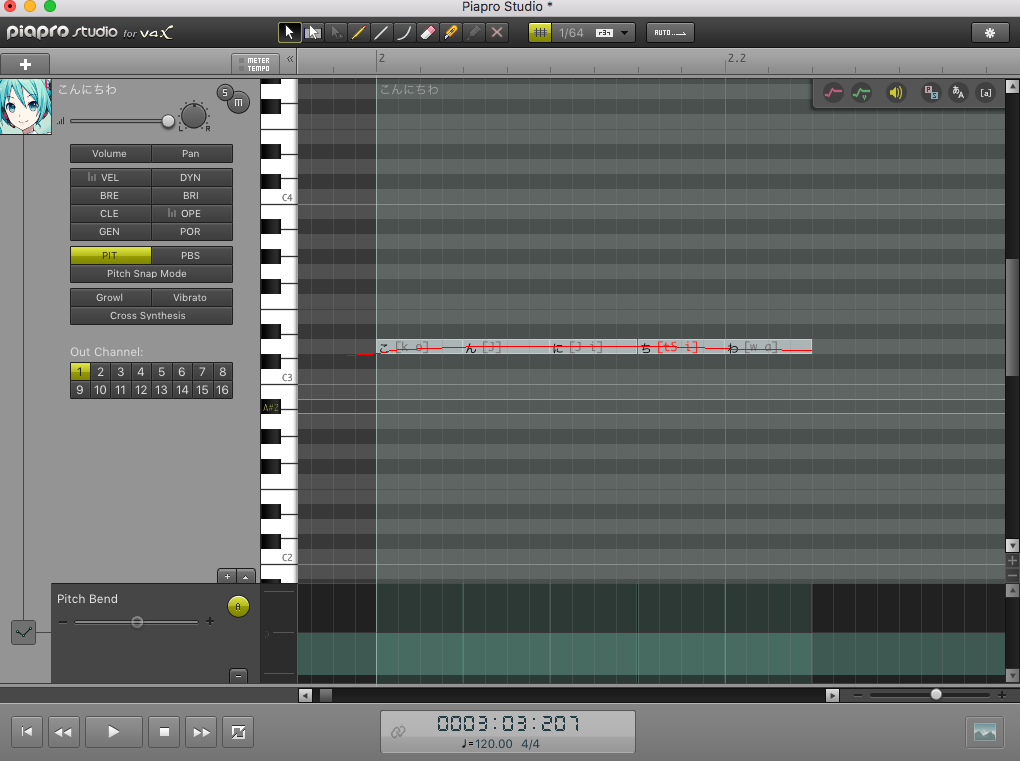
Task: Toggle phonetic symbol [a] icon
Action: click(986, 93)
